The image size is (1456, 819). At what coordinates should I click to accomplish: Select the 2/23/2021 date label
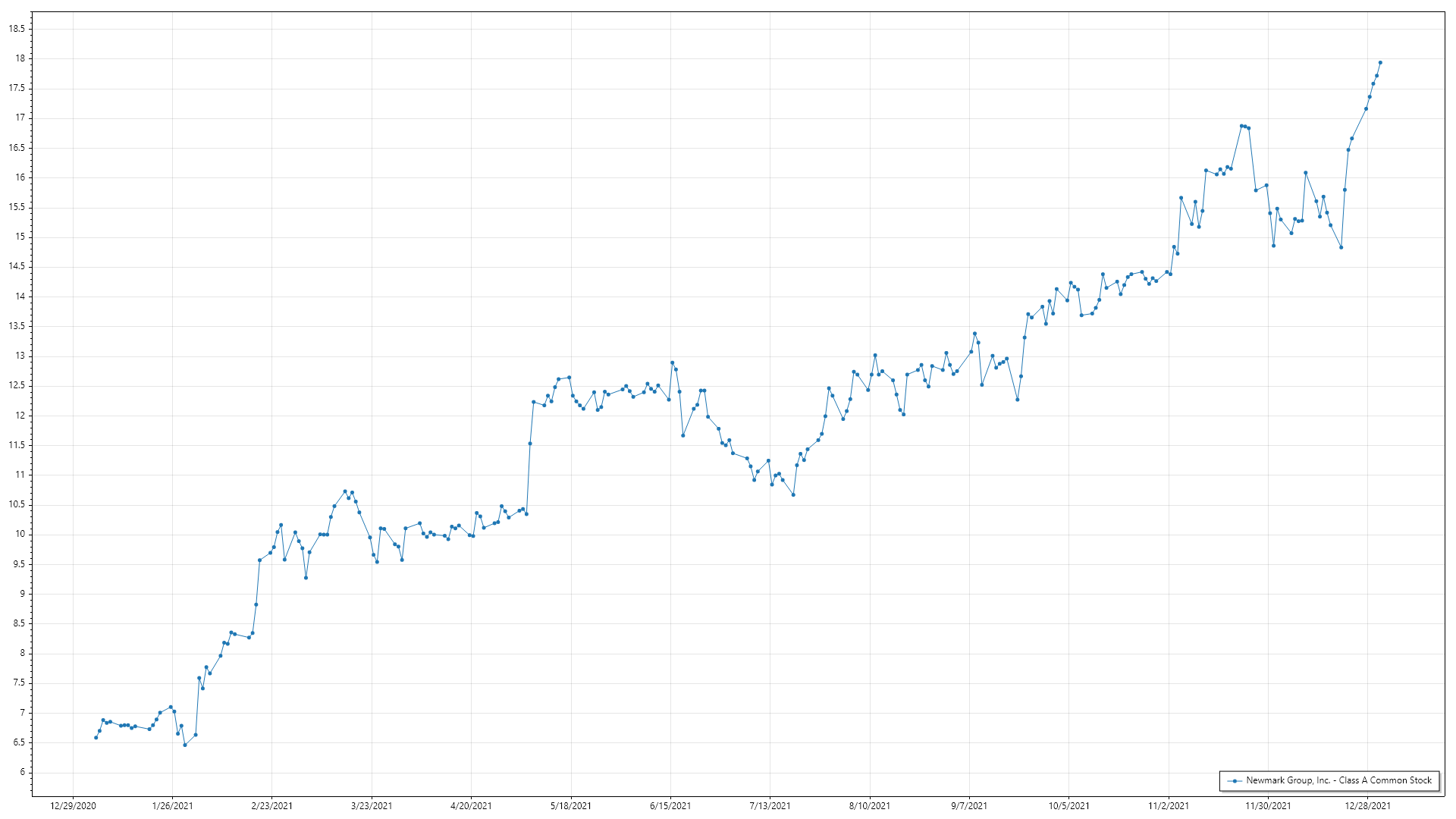point(272,806)
